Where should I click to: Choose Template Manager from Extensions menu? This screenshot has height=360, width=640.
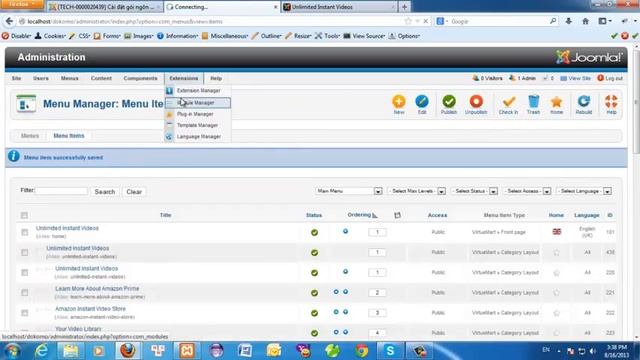[198, 125]
